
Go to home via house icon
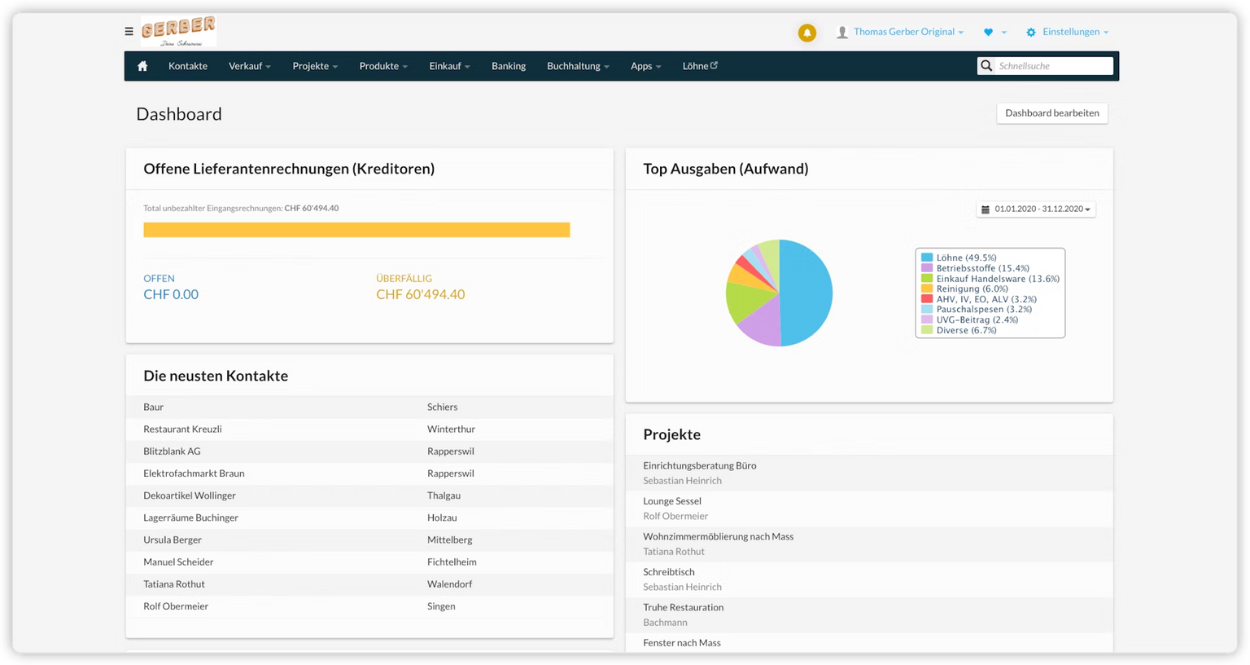142,66
